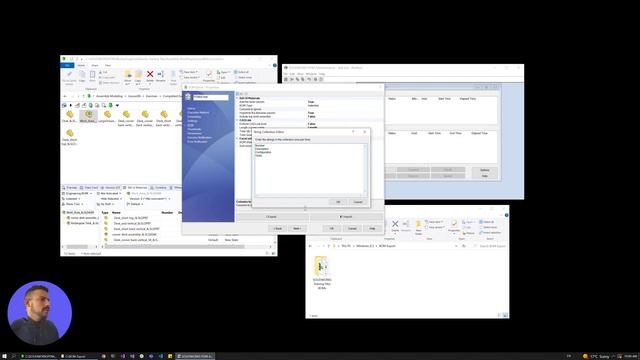640x360 pixels.
Task: Open the As Built dropdown
Action: tap(106, 204)
